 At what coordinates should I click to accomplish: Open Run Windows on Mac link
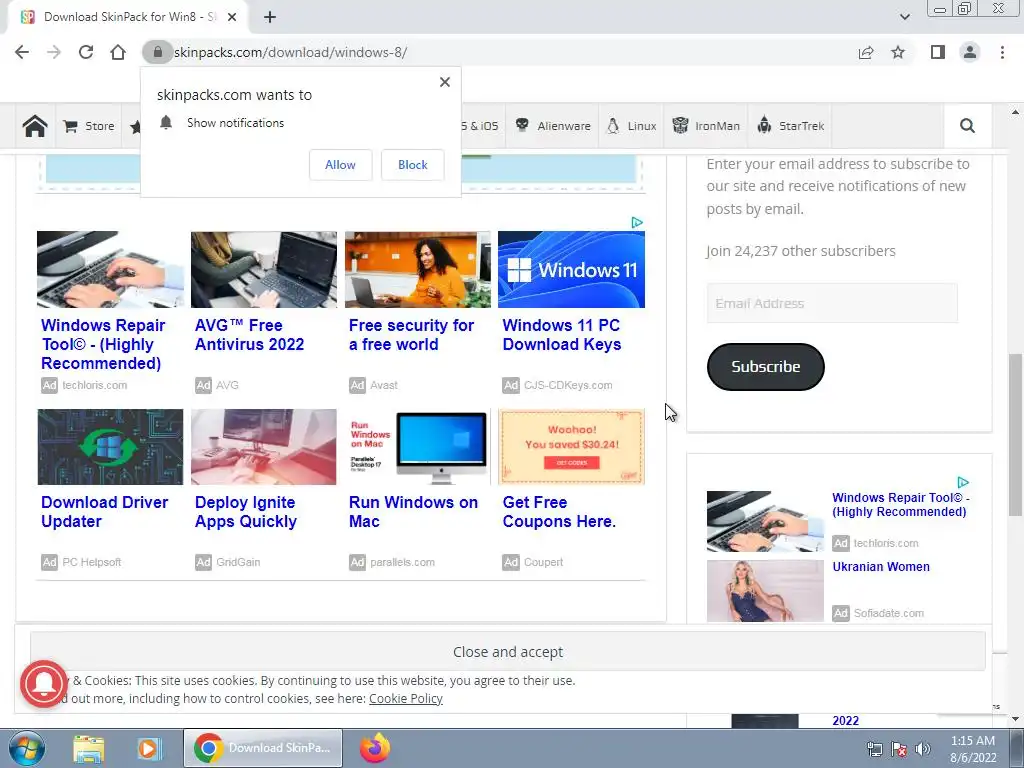[x=413, y=511]
